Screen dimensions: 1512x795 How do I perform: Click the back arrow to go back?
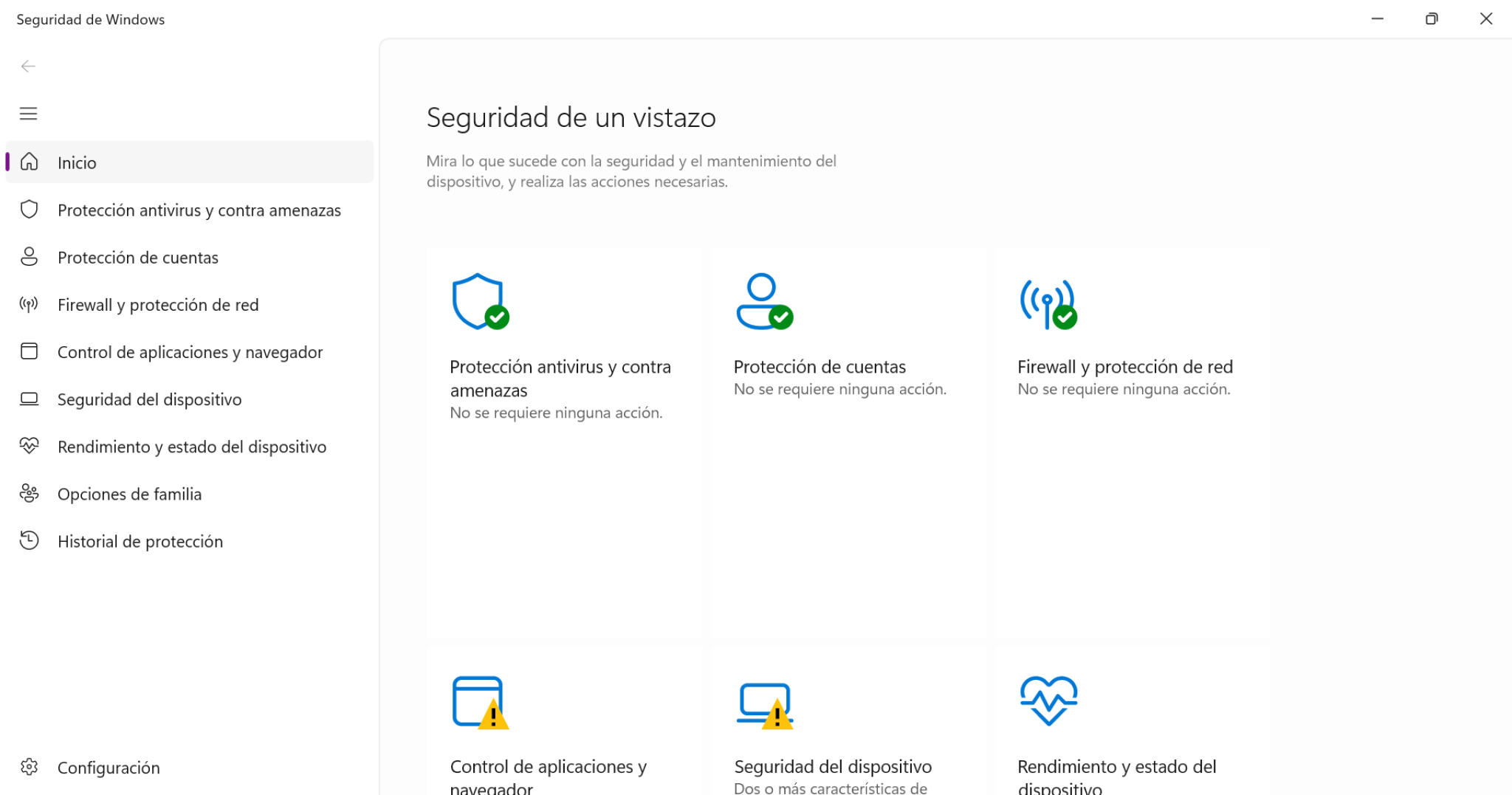coord(28,66)
